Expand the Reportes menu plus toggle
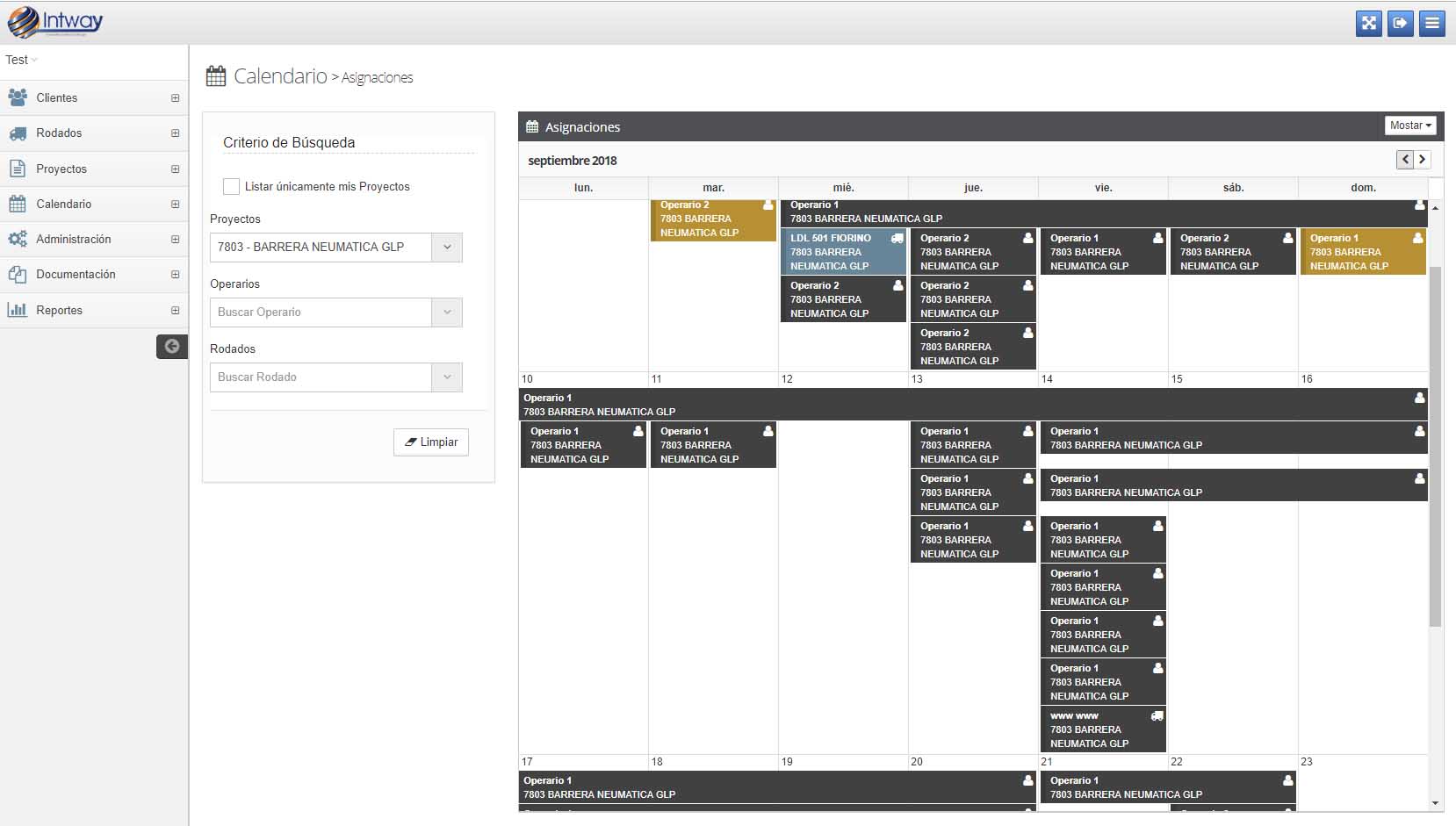The image size is (1456, 826). 175,311
